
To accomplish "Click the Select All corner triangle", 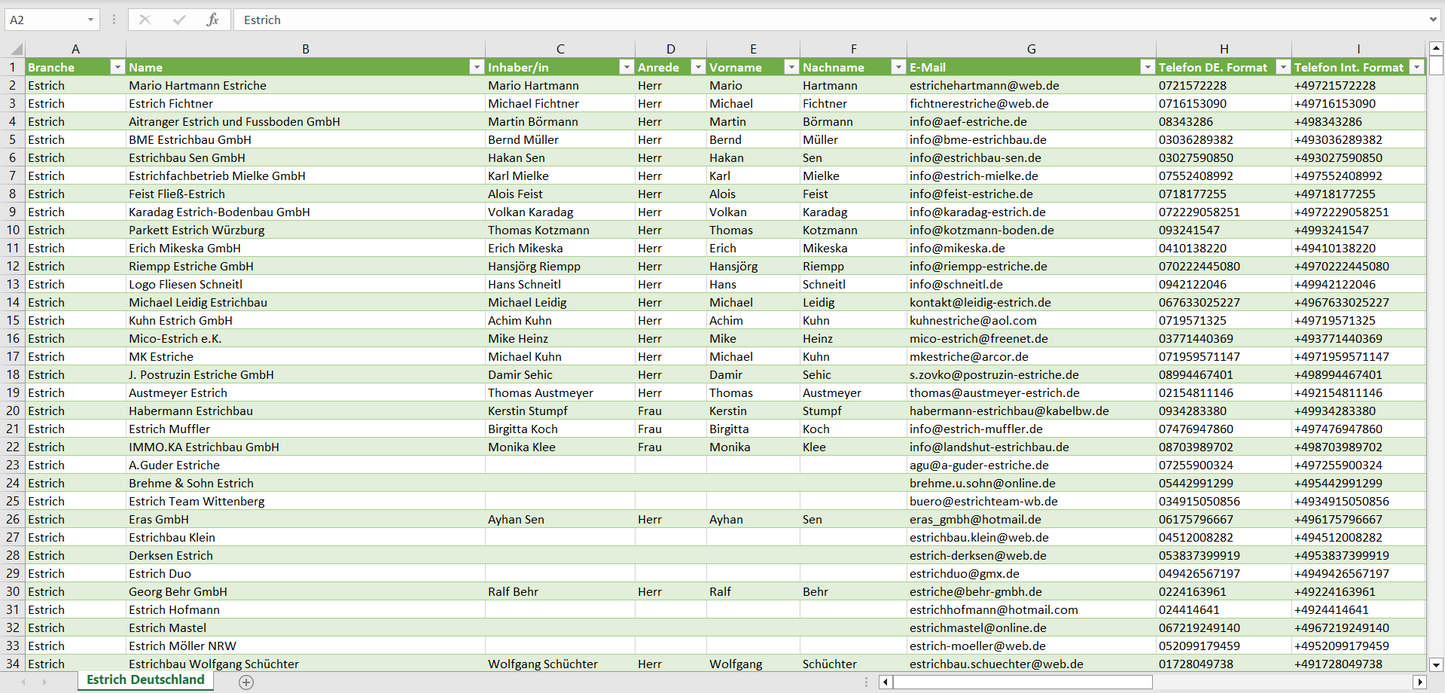I will tap(15, 49).
